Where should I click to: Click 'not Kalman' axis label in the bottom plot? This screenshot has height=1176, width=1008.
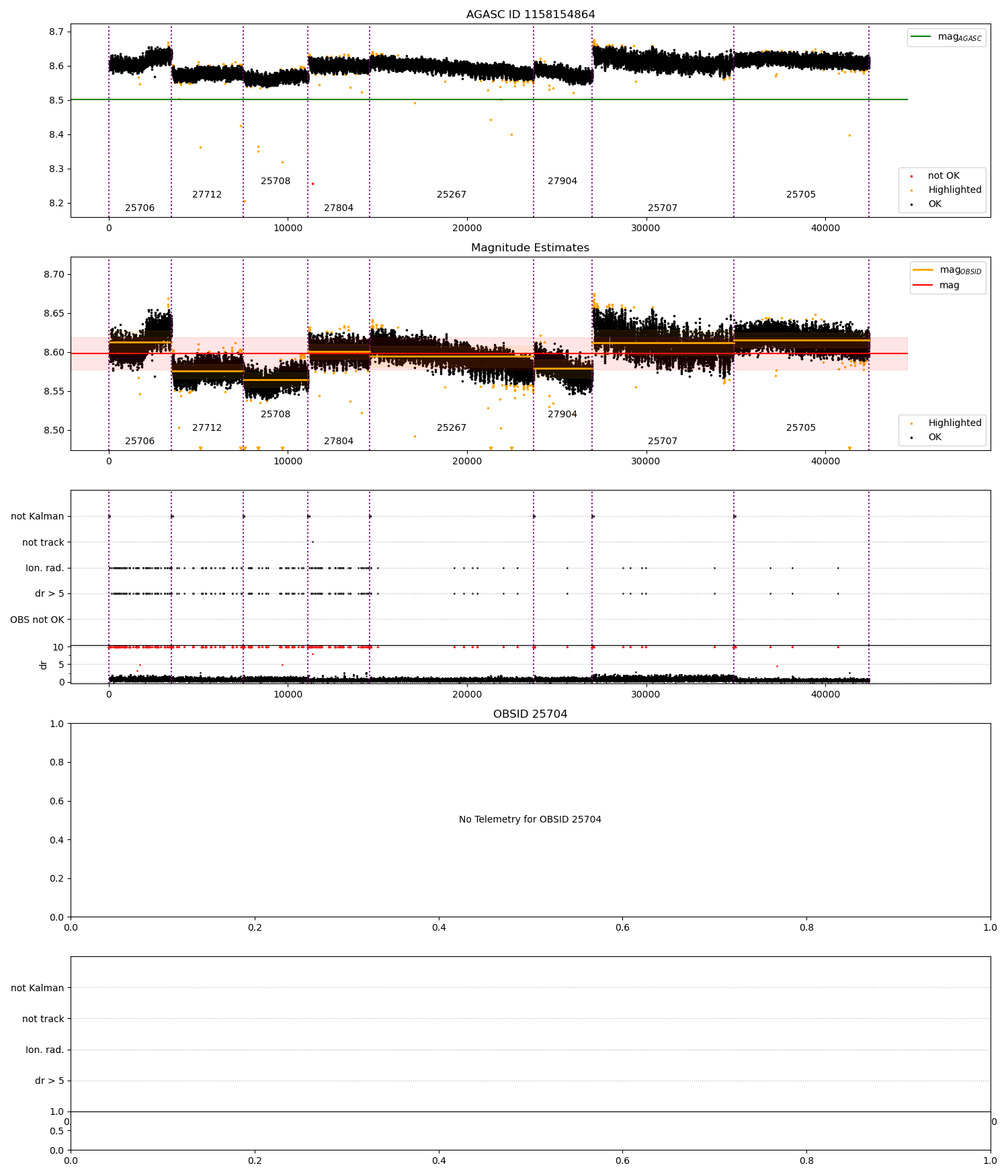coord(38,989)
